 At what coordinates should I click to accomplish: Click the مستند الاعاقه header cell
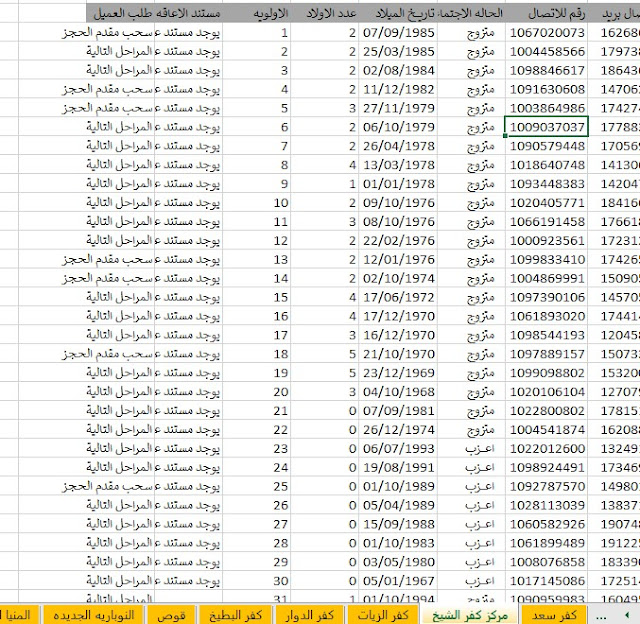(188, 13)
